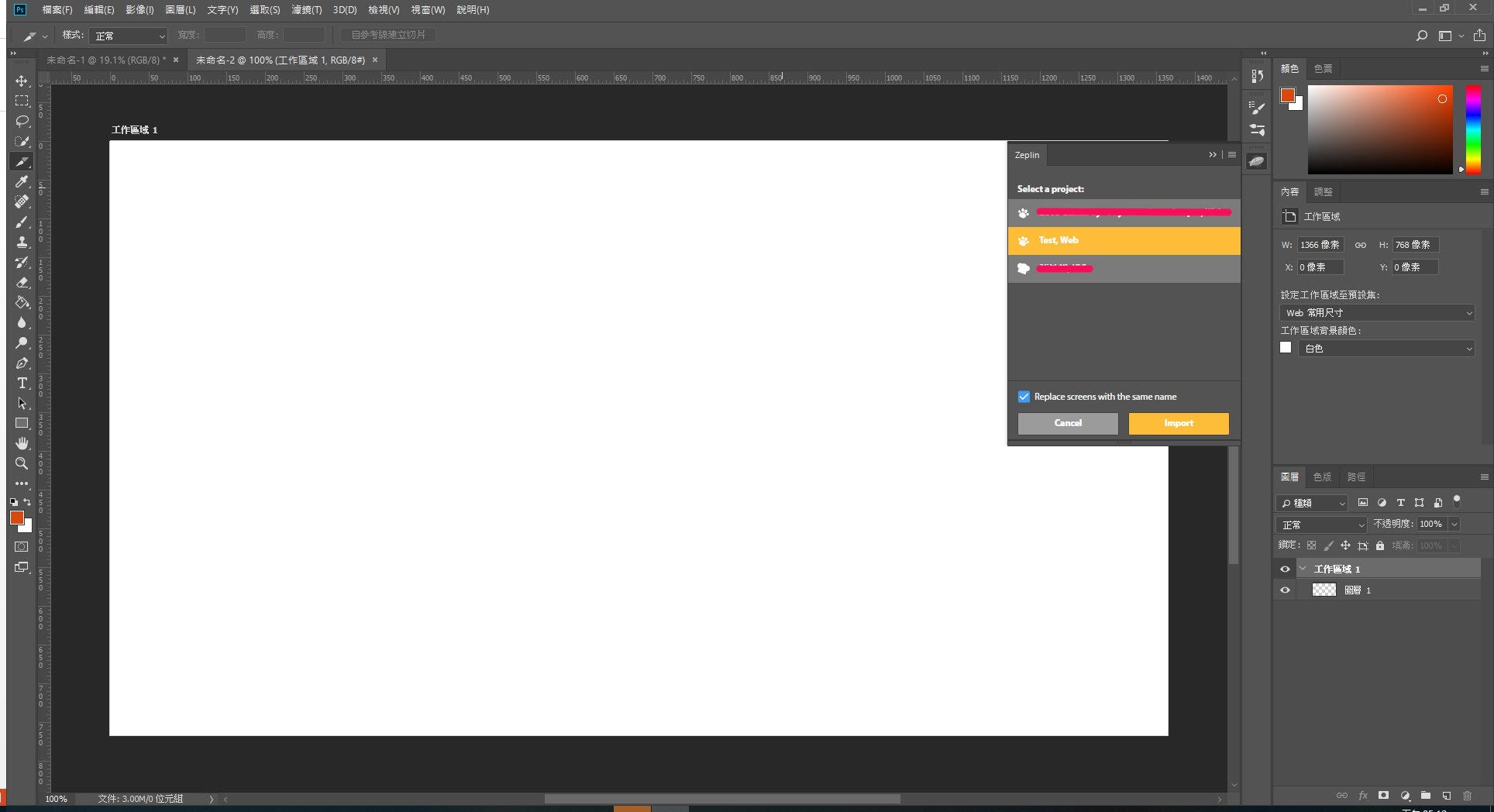Image resolution: width=1494 pixels, height=812 pixels.
Task: Select the Healing Brush tool
Action: tap(22, 202)
